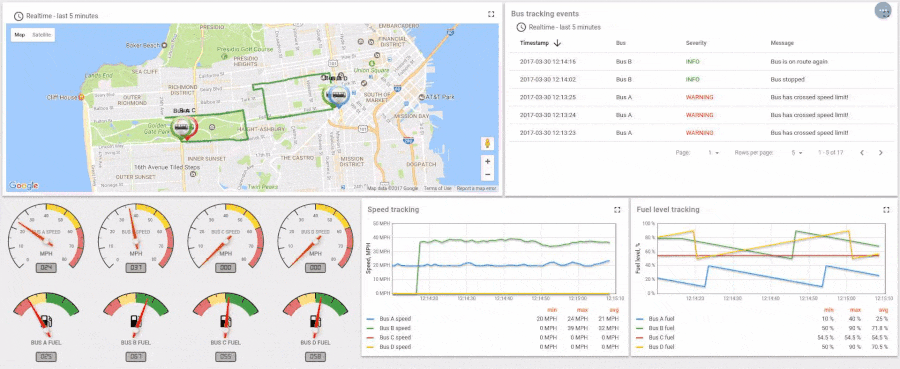
Task: Open the Rows per page dropdown
Action: (797, 153)
